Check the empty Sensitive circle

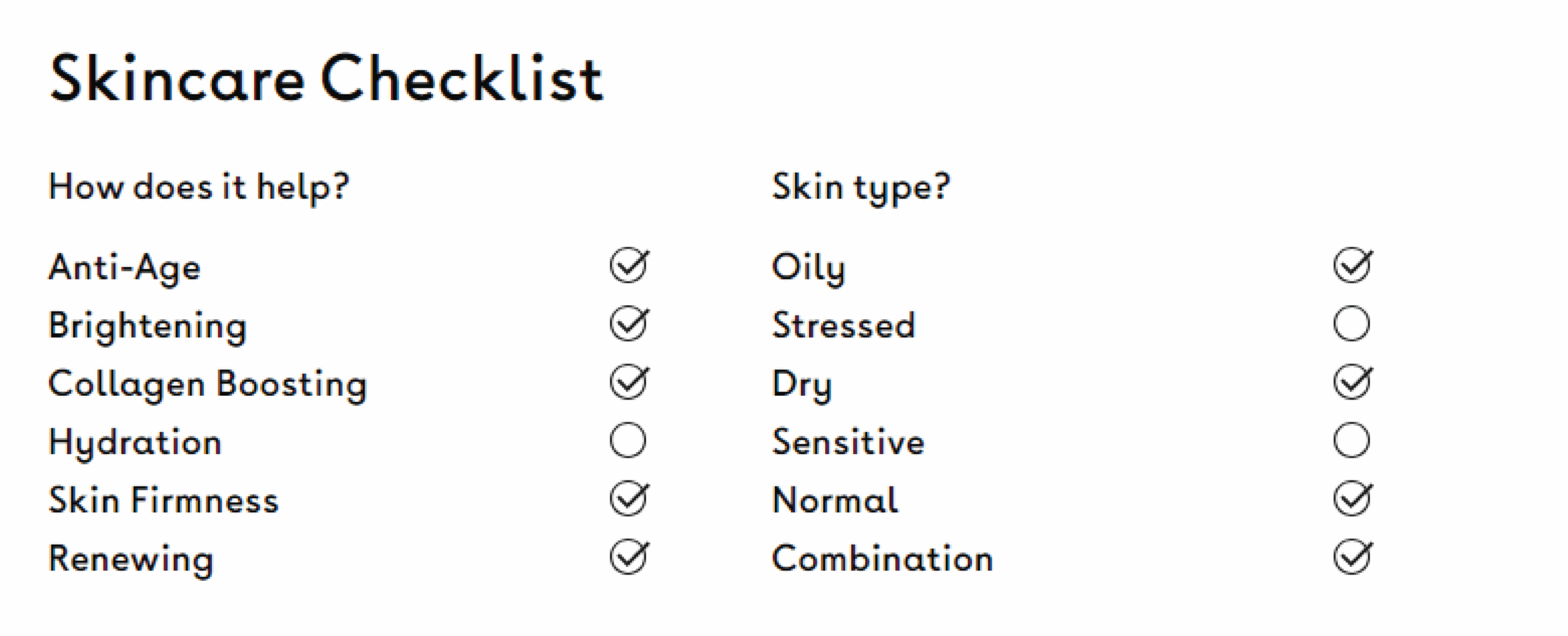1351,441
